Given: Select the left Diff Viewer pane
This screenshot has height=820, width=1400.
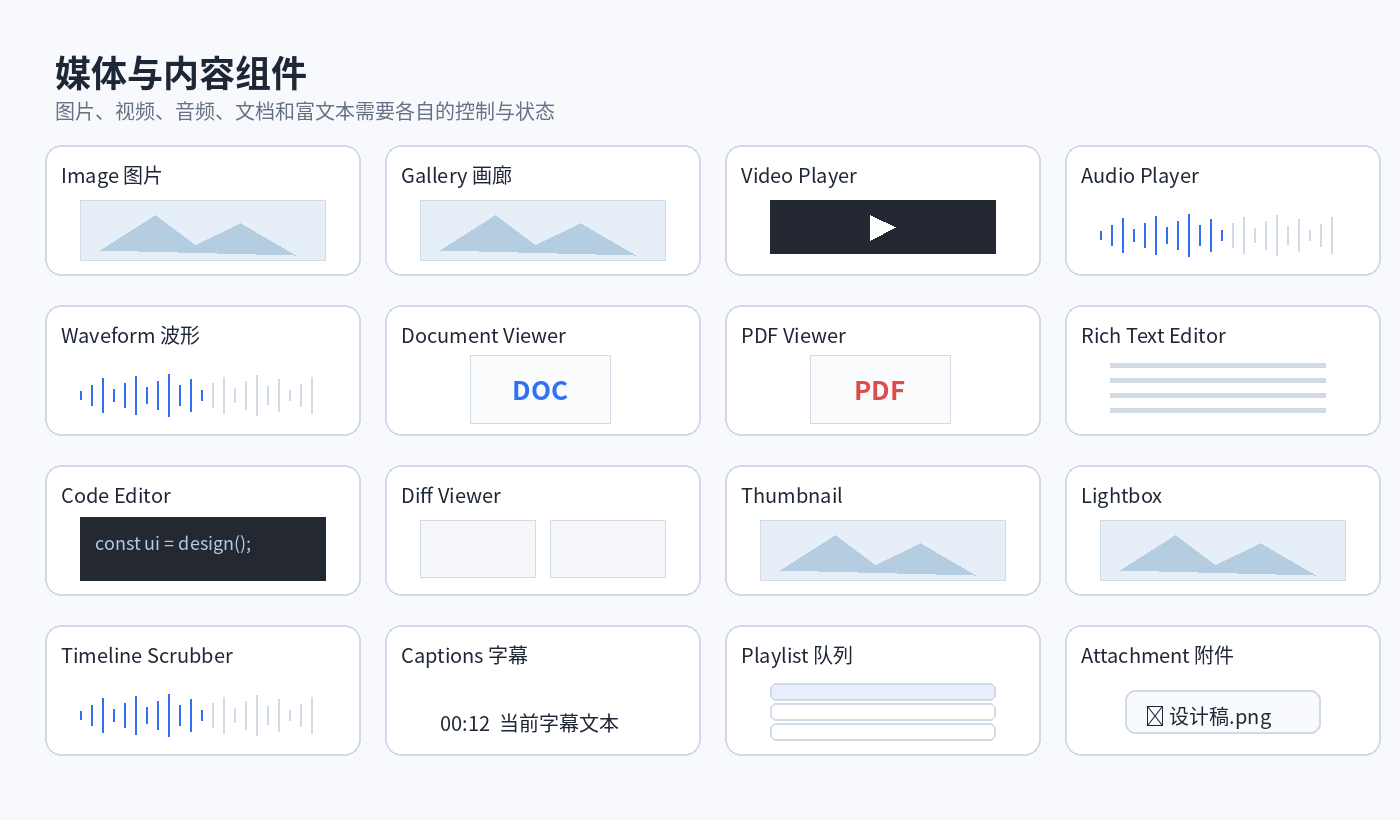Looking at the screenshot, I should click(x=478, y=549).
